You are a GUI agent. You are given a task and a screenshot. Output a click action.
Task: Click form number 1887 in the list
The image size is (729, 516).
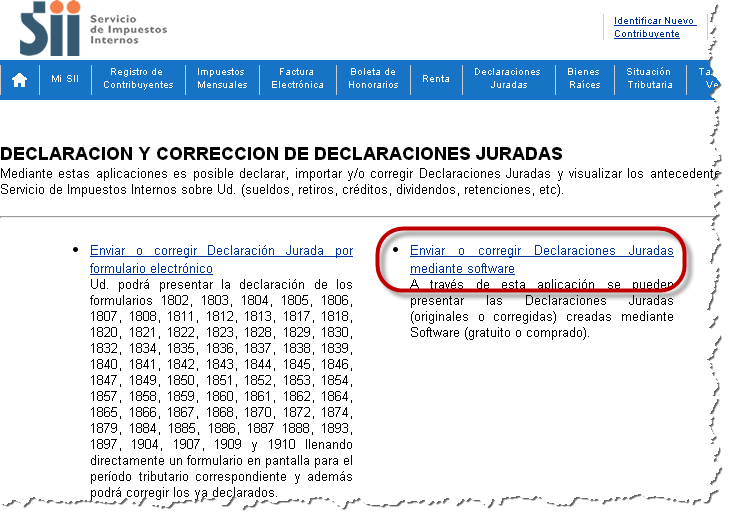coord(262,428)
